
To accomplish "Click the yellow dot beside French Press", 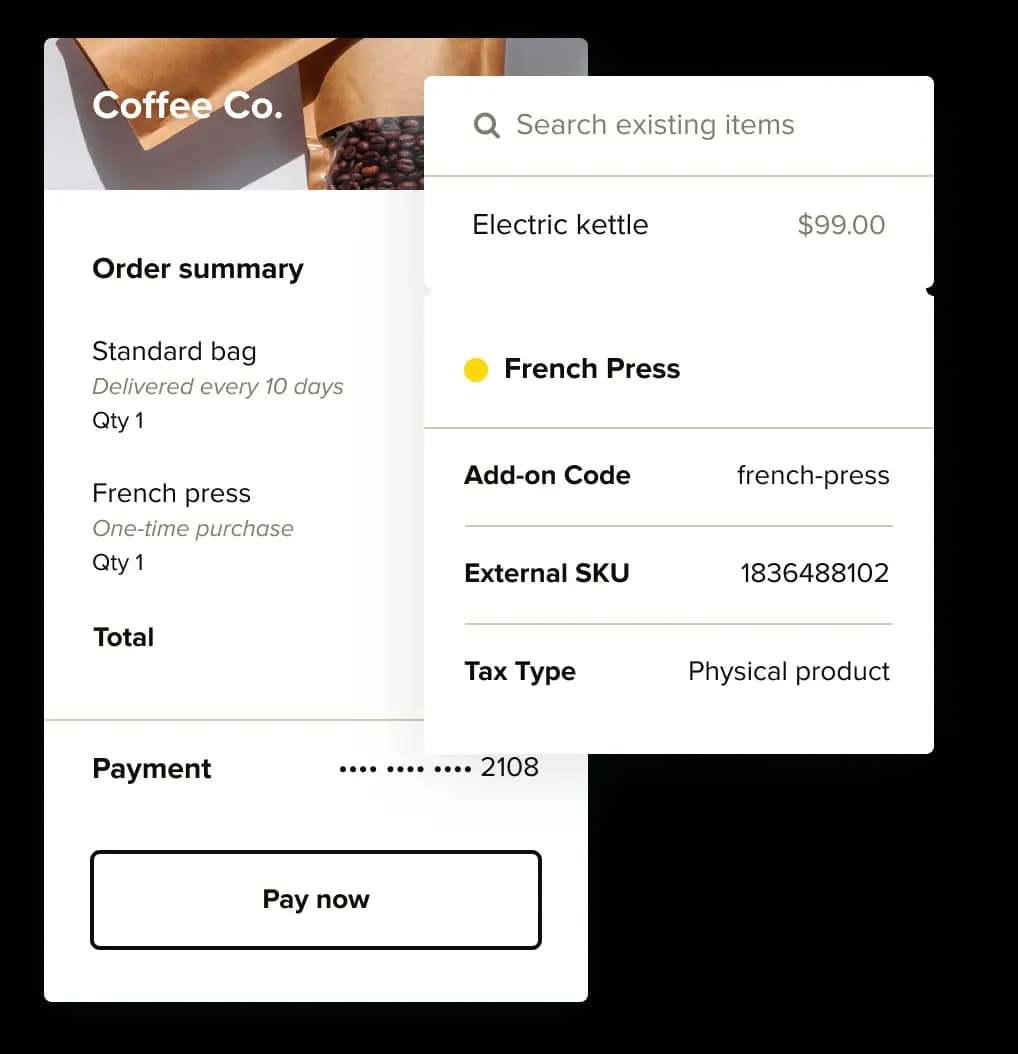I will pyautogui.click(x=476, y=370).
